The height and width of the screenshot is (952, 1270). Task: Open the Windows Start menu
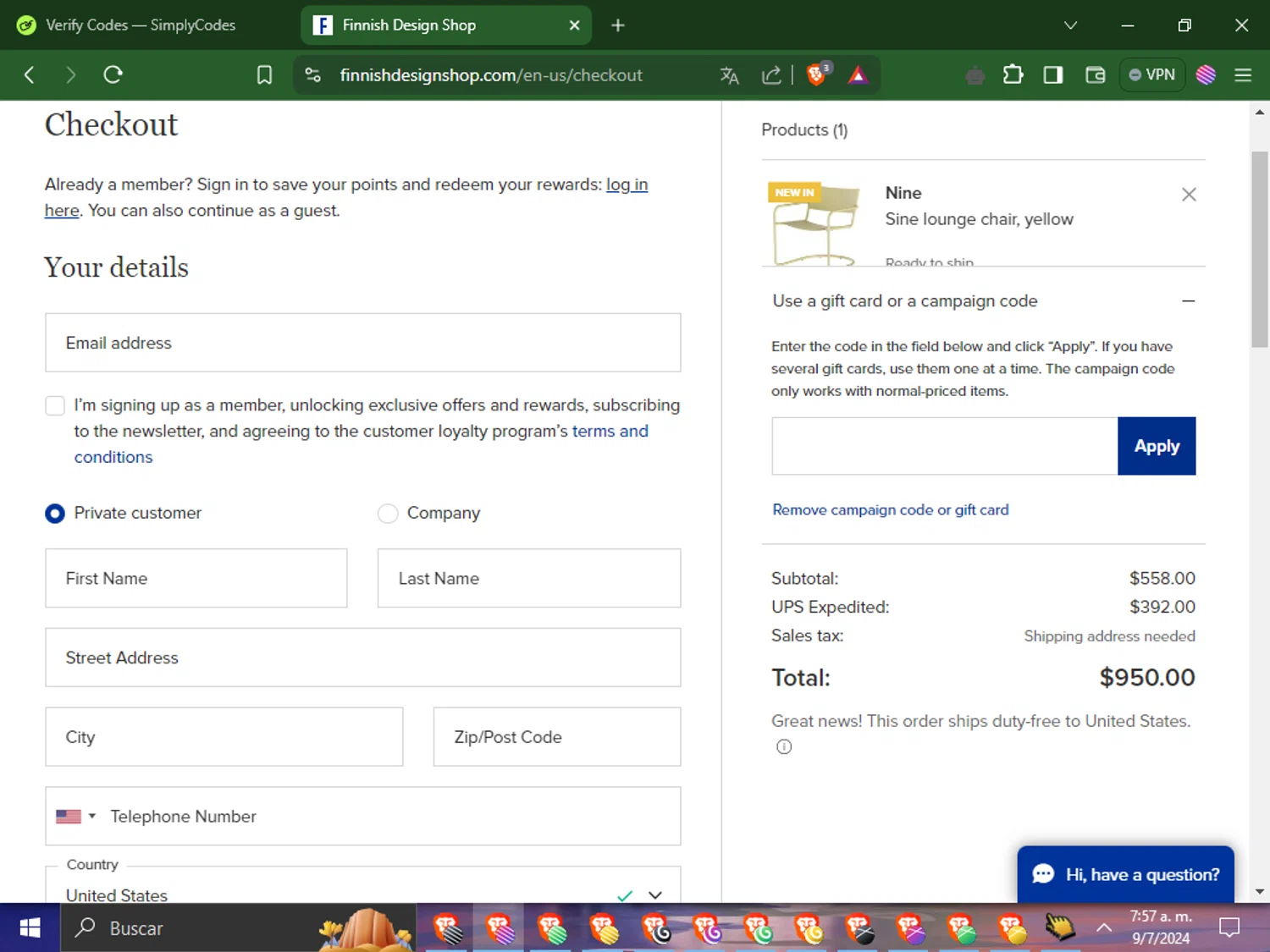pyautogui.click(x=30, y=928)
